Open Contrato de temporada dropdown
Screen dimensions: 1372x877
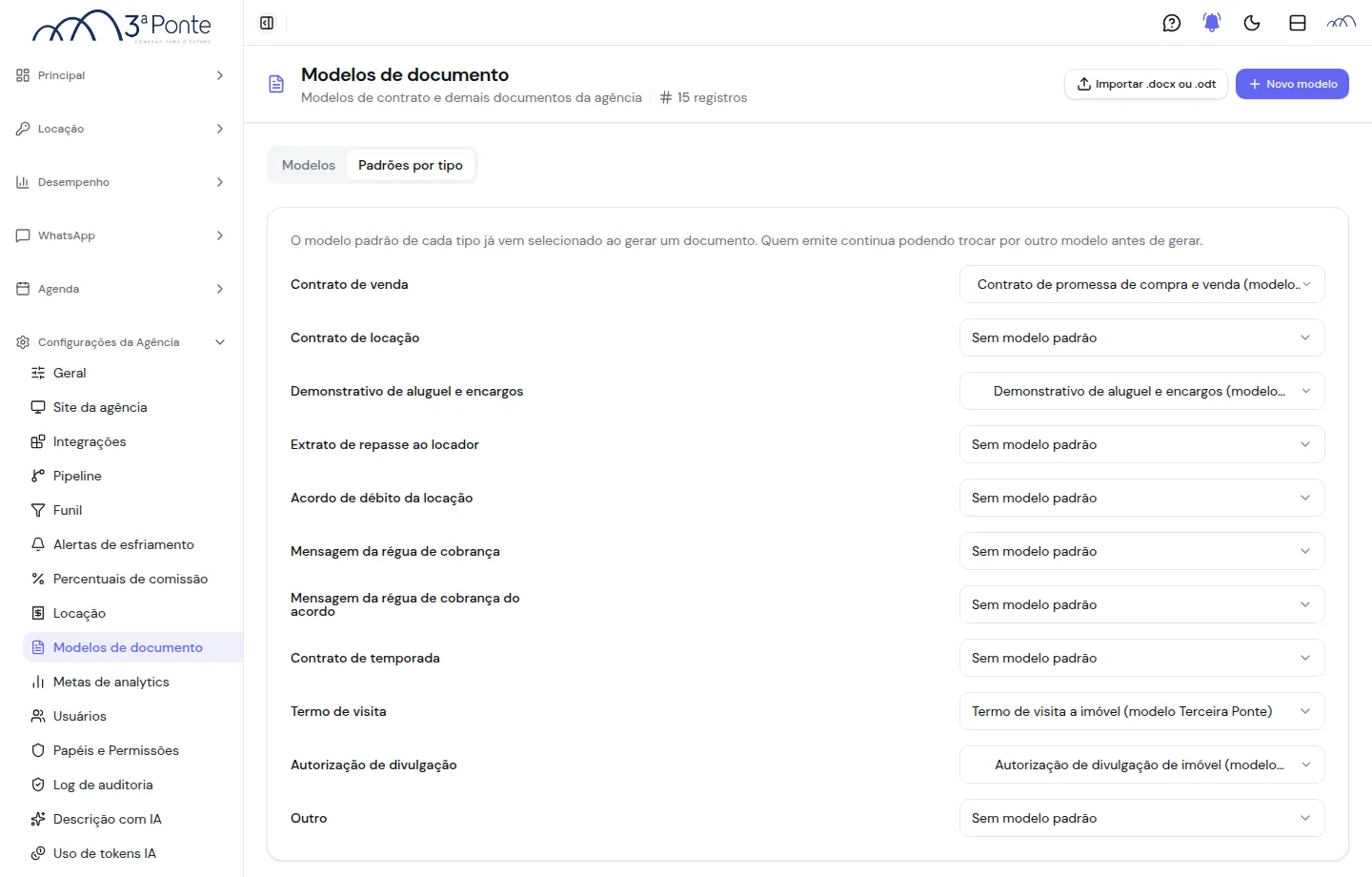(1141, 658)
